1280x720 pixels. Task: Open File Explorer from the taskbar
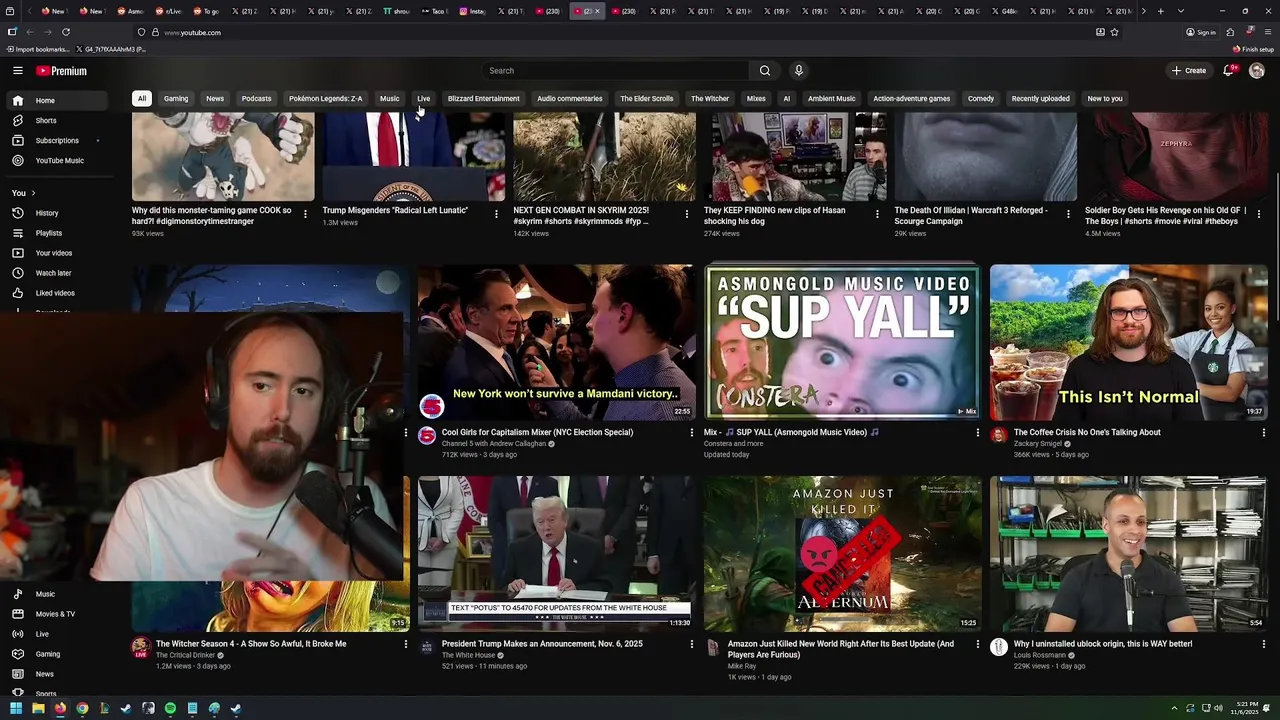point(38,709)
